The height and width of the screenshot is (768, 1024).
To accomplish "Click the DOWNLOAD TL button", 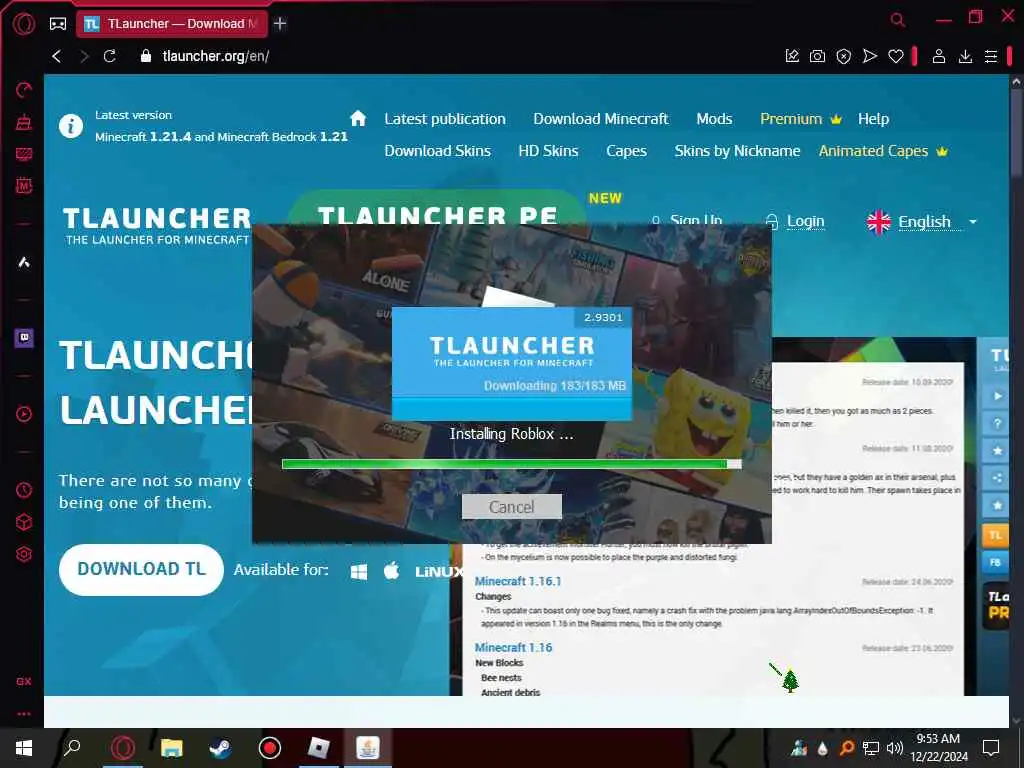I will pyautogui.click(x=141, y=569).
